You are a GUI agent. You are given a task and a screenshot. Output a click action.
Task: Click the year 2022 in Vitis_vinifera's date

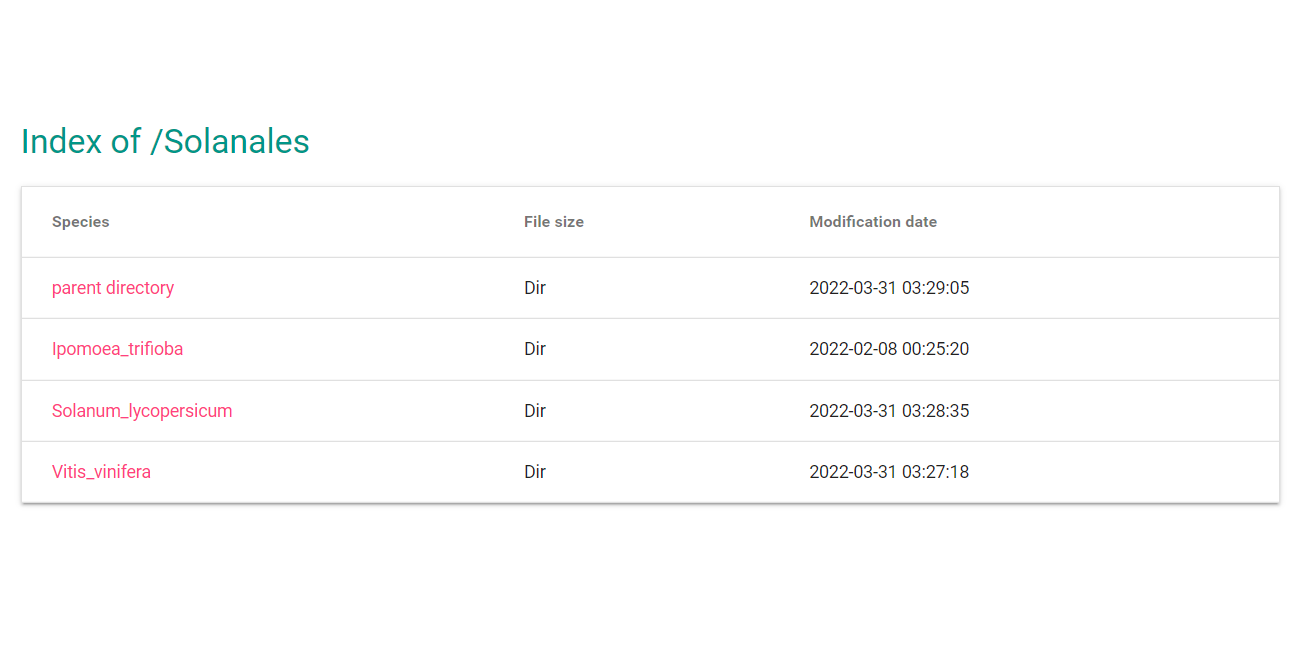[828, 472]
